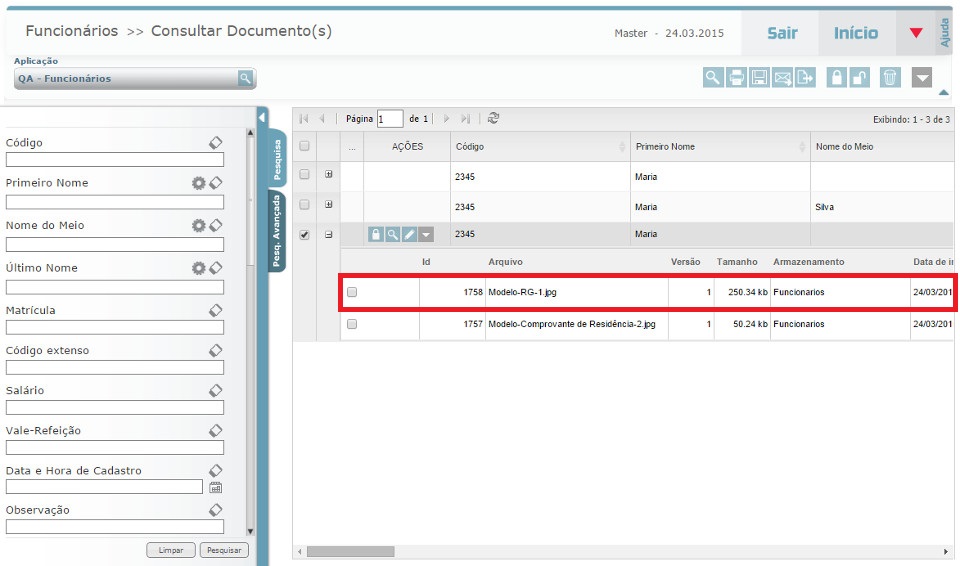Click the save (floppy disk) toolbar icon
This screenshot has height=566, width=960.
760,78
